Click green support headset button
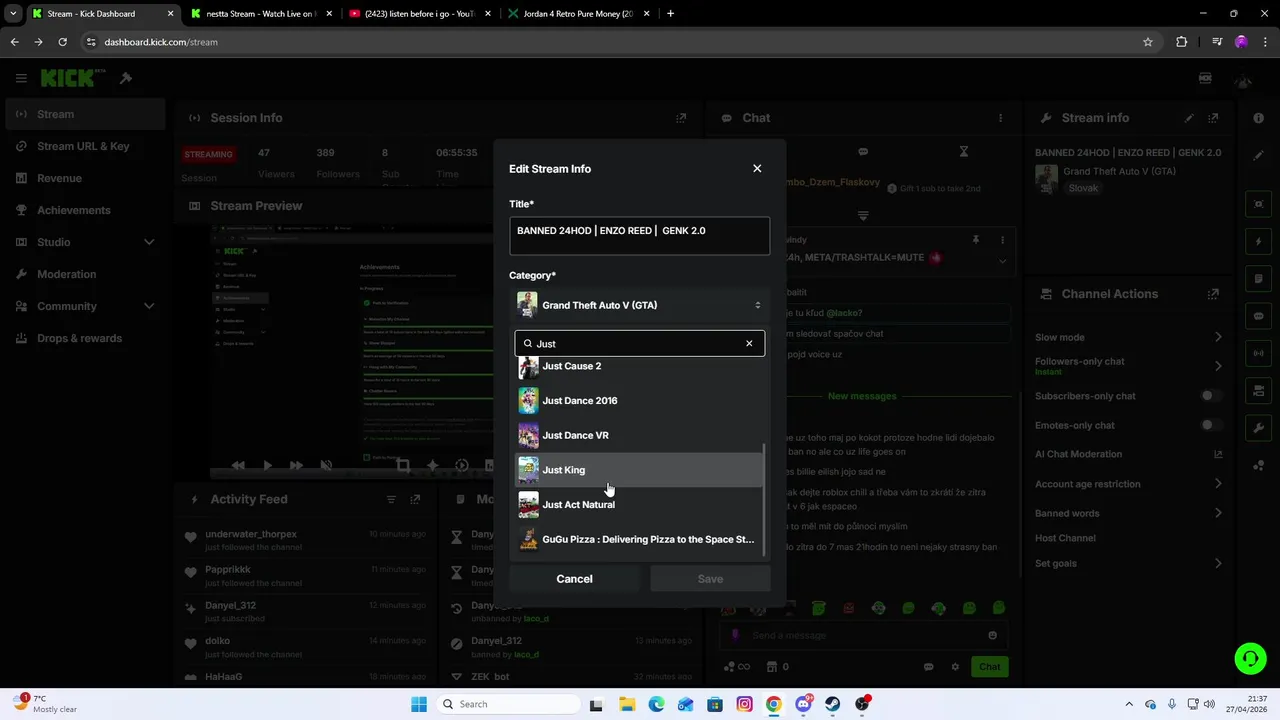 (1250, 658)
